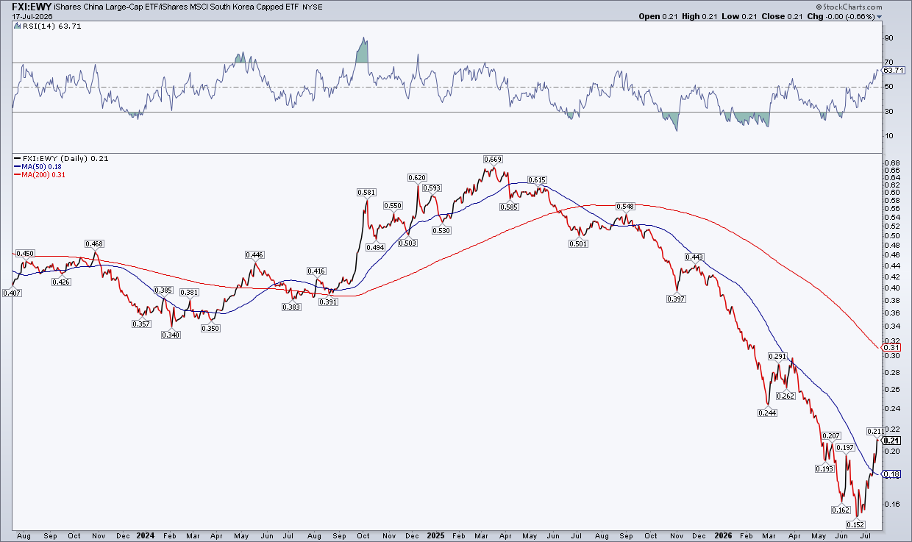The height and width of the screenshot is (542, 912).
Task: Click the High 0.21 value
Action: click(x=699, y=16)
